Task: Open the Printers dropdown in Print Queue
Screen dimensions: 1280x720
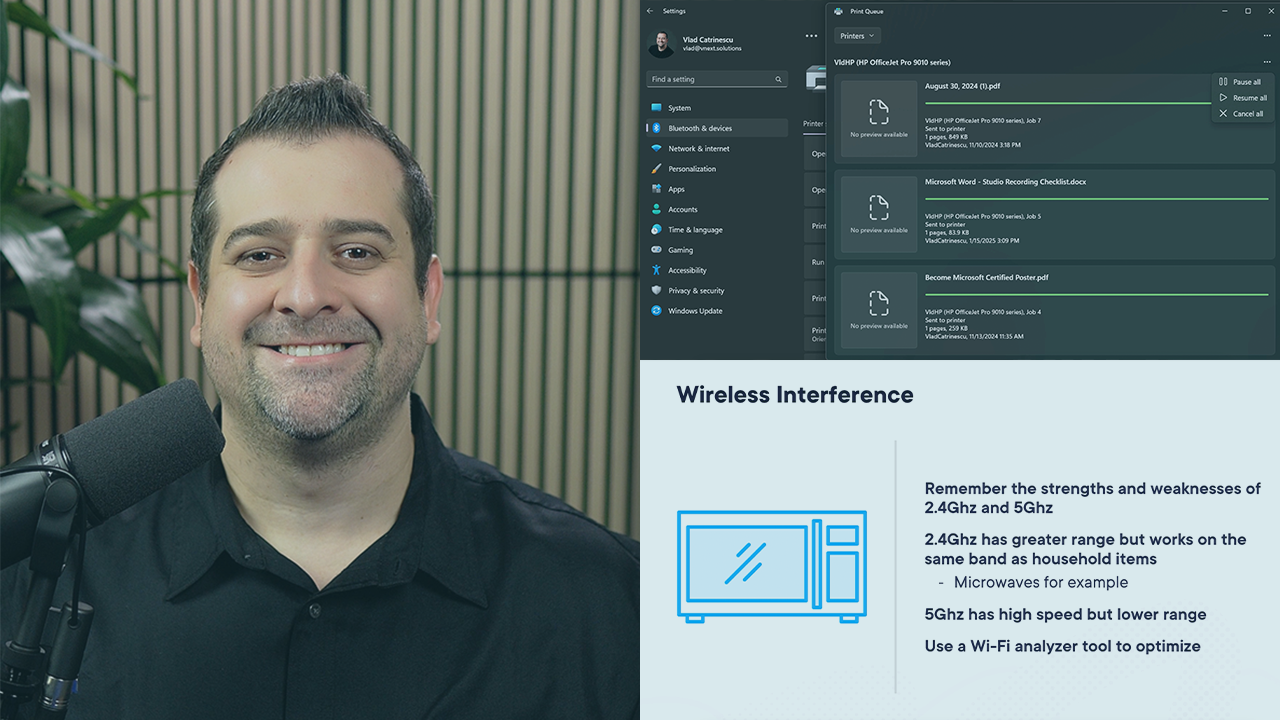Action: click(x=857, y=36)
